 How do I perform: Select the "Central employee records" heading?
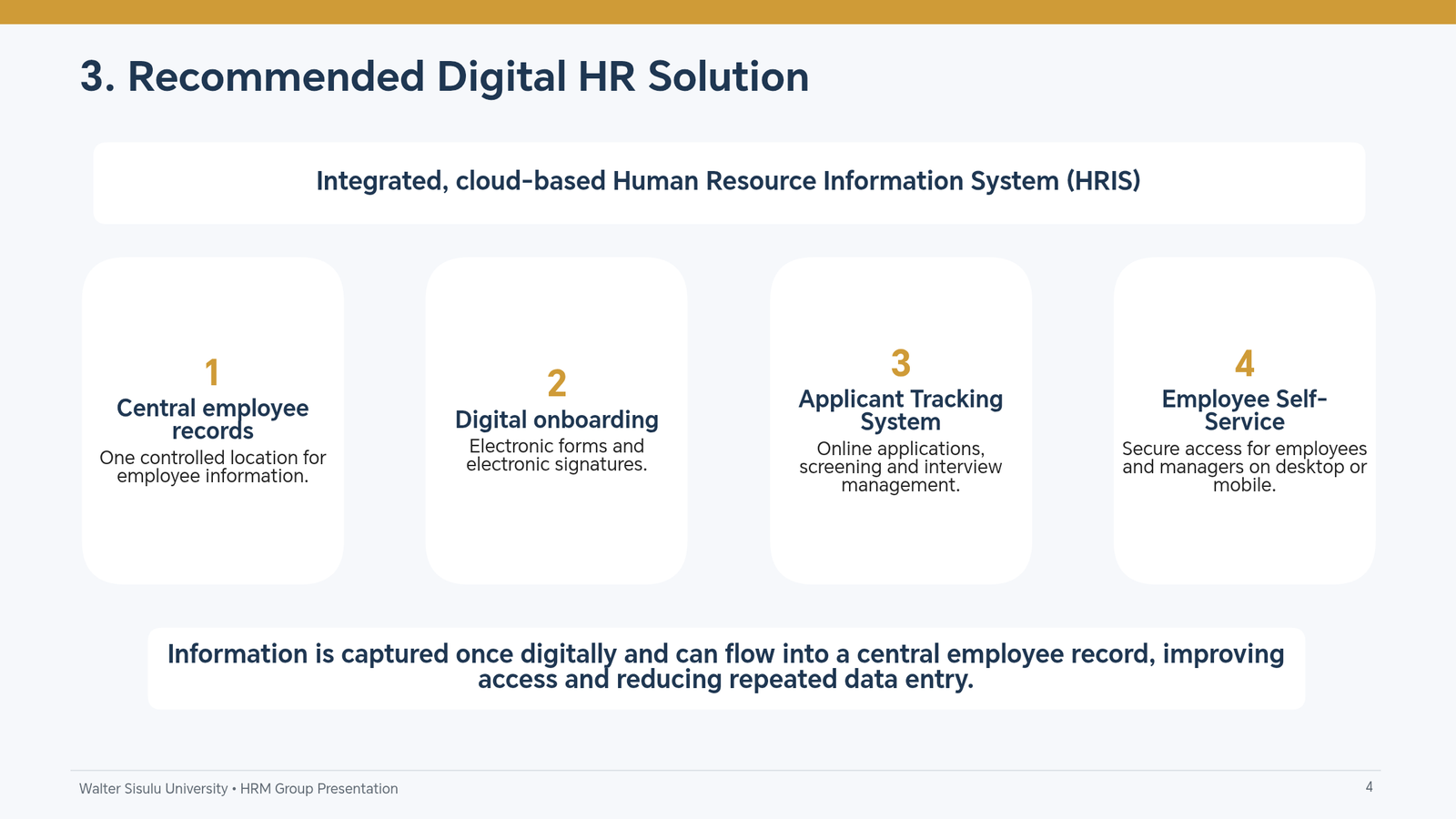[x=213, y=420]
